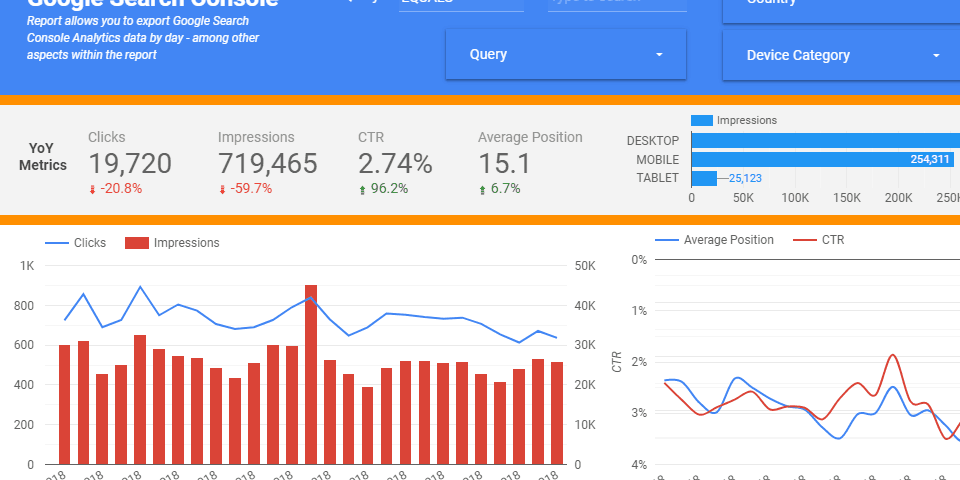The image size is (960, 480).
Task: Click the MOBILE axis label
Action: tap(658, 160)
